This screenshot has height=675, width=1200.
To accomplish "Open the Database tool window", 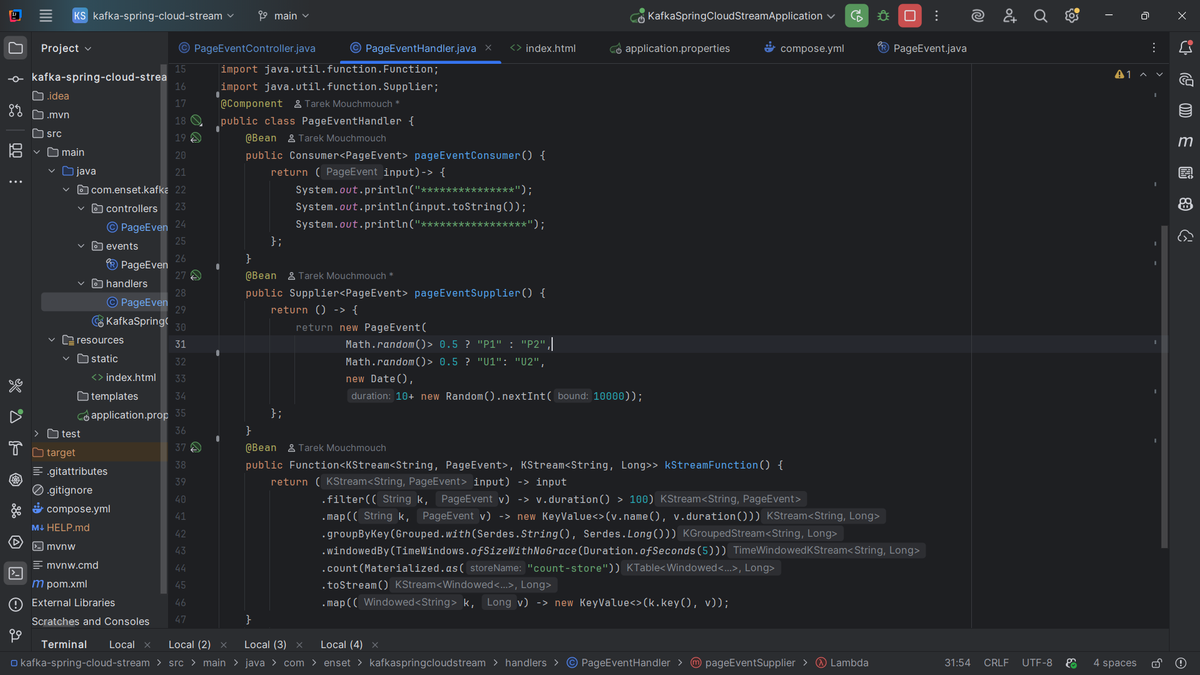I will [1185, 110].
